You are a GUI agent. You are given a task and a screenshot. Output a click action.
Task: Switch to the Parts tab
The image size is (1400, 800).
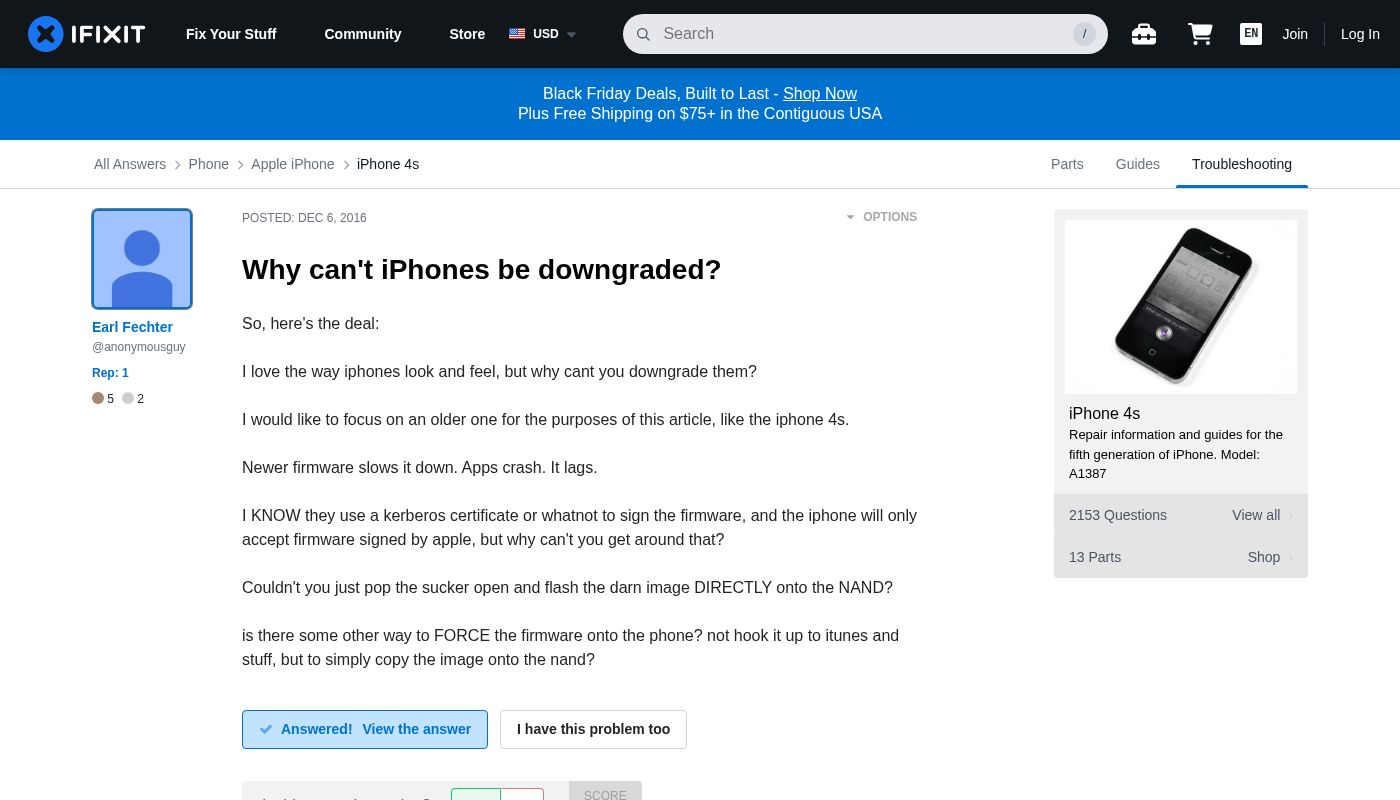coord(1067,164)
